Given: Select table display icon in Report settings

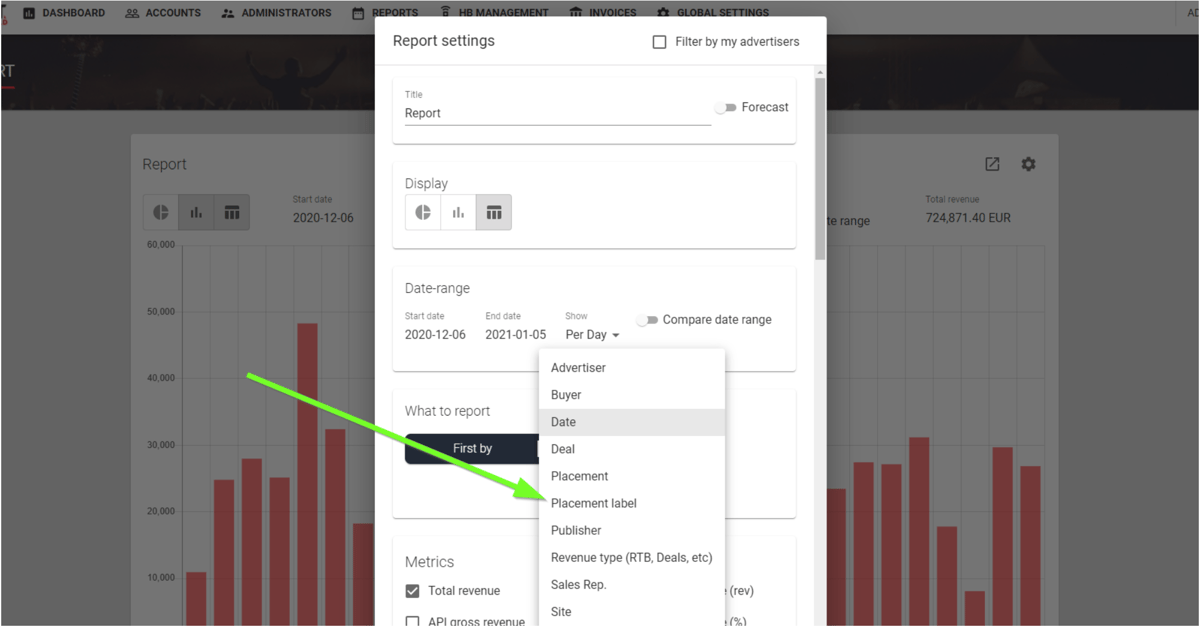Looking at the screenshot, I should coord(494,213).
